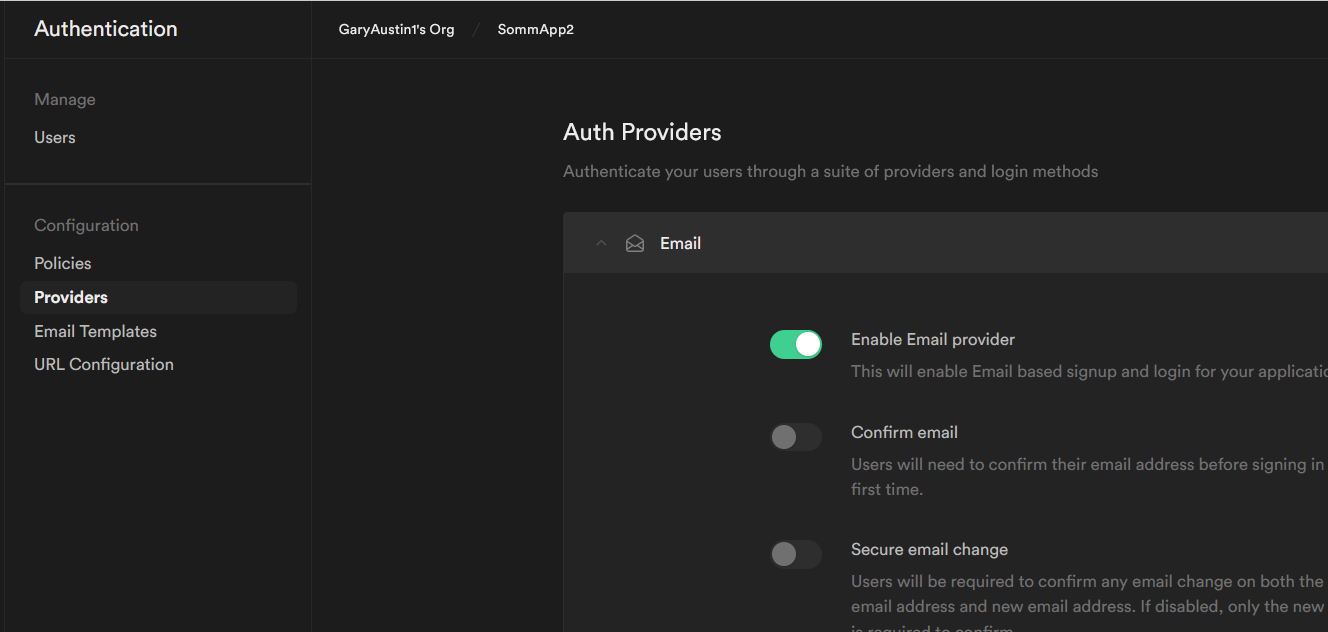Collapse the Email section using its chevron

[601, 243]
